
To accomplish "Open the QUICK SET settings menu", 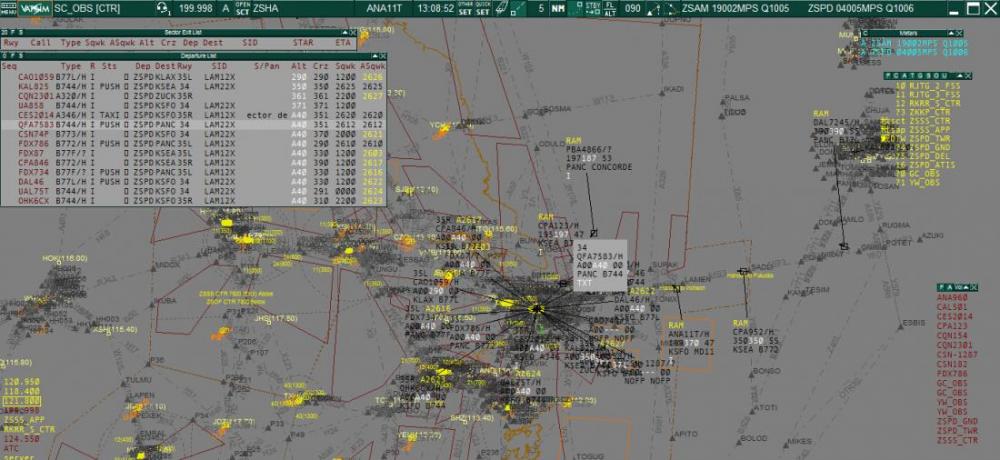I will [x=483, y=8].
